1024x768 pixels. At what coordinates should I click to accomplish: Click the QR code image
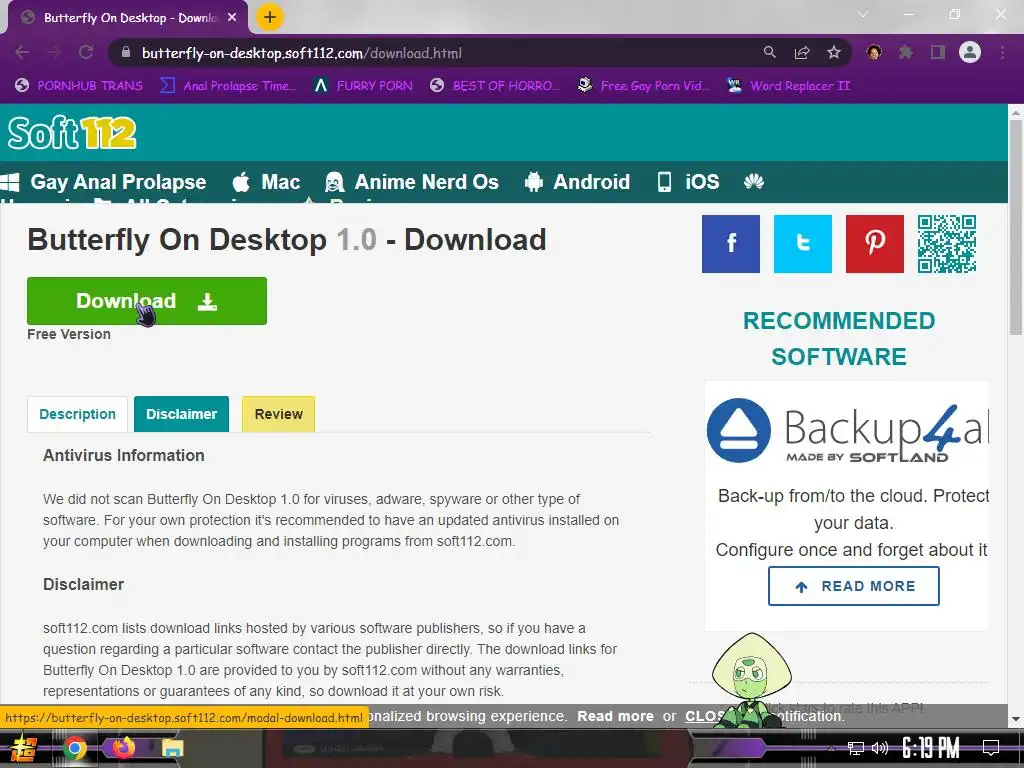946,244
